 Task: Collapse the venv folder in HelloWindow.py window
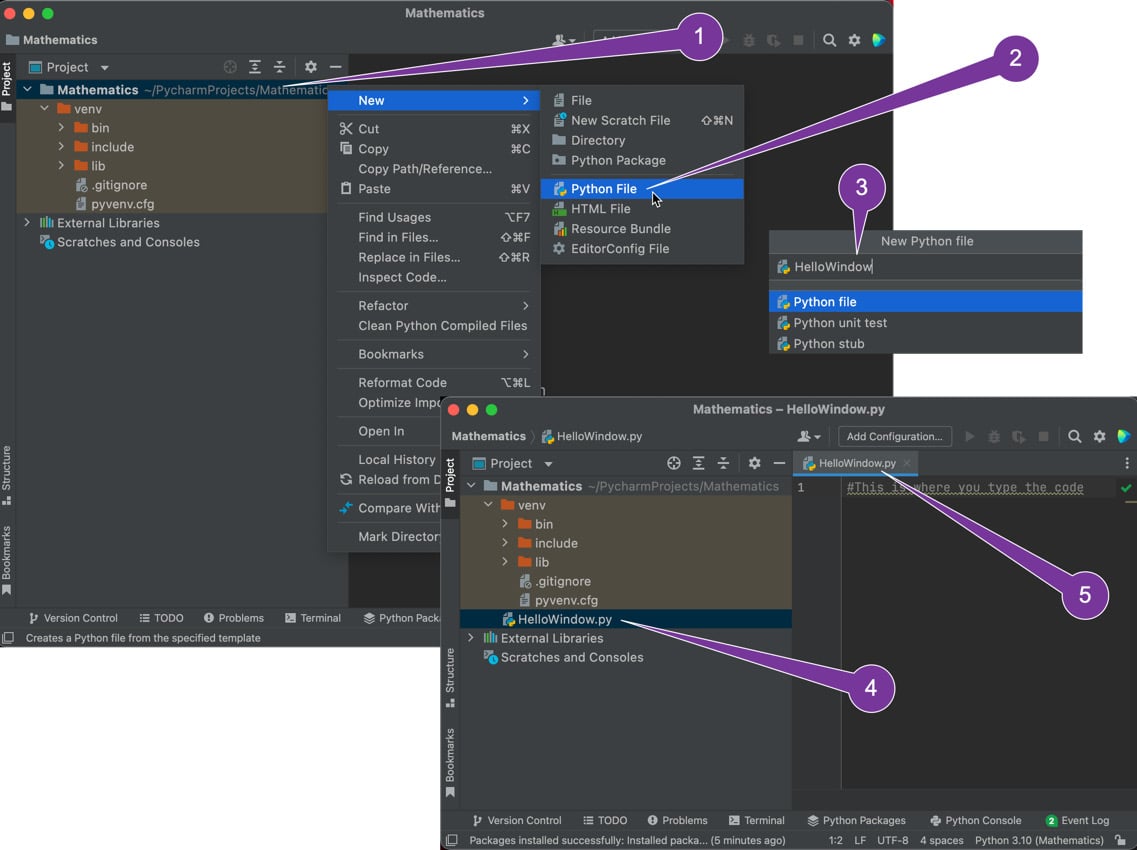(488, 505)
